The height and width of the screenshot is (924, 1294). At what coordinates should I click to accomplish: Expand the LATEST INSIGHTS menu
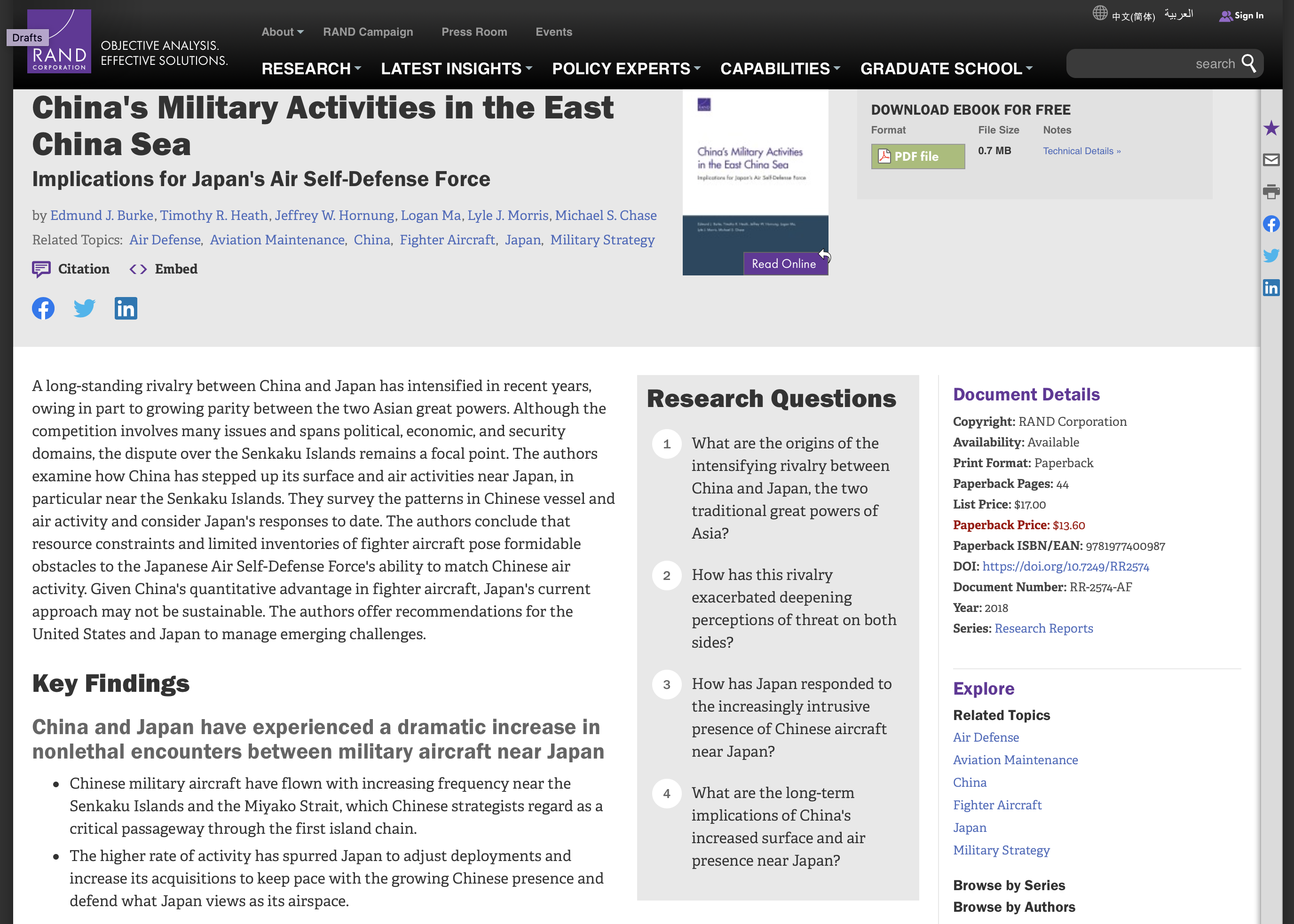(457, 68)
